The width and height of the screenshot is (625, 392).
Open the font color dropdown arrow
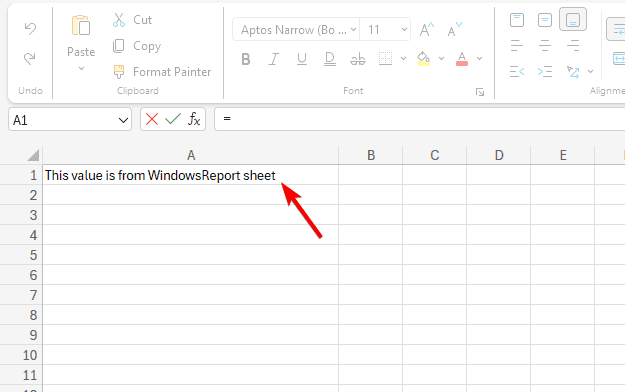pos(480,59)
